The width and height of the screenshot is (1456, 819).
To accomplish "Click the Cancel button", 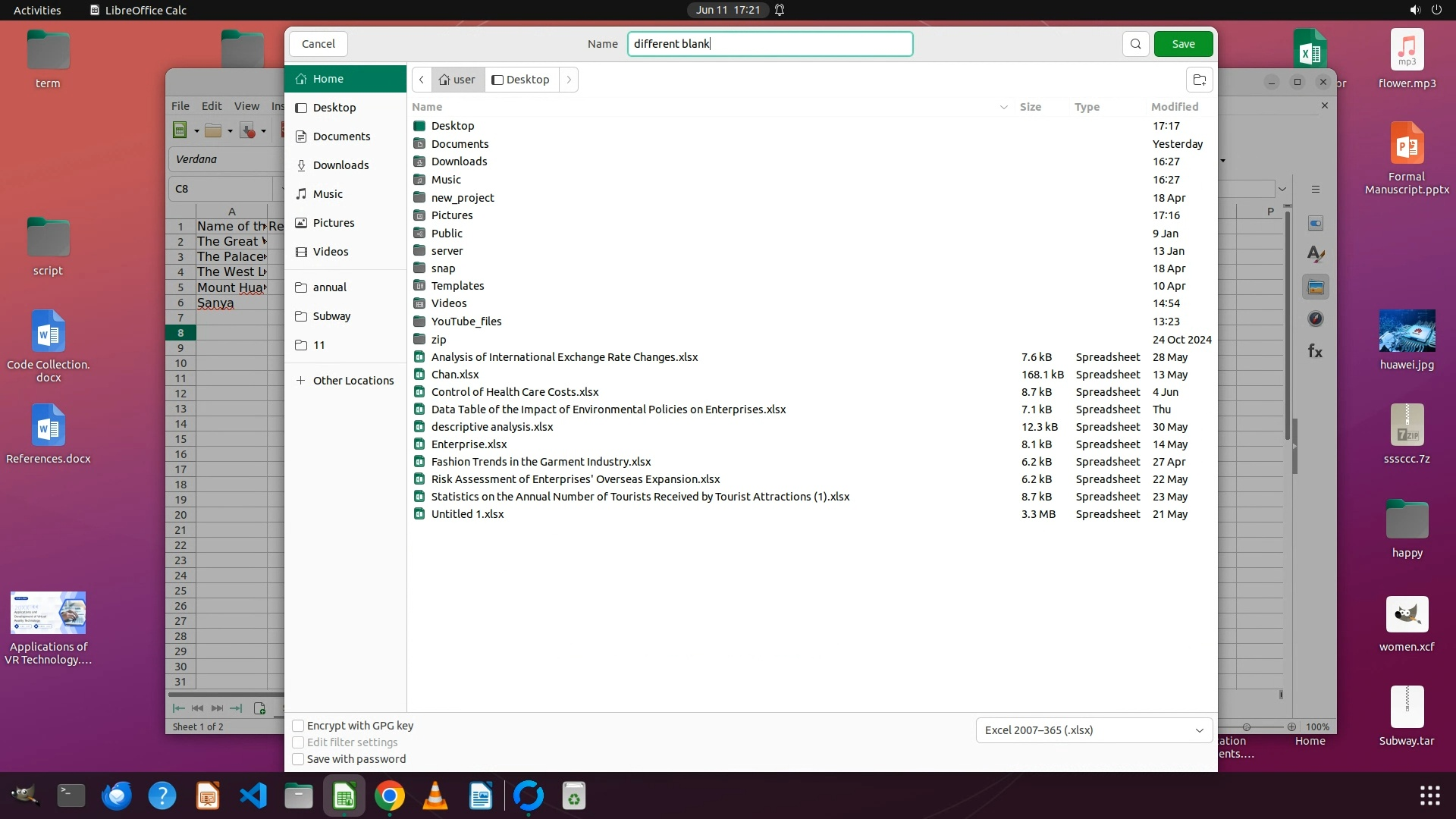I will pyautogui.click(x=318, y=44).
